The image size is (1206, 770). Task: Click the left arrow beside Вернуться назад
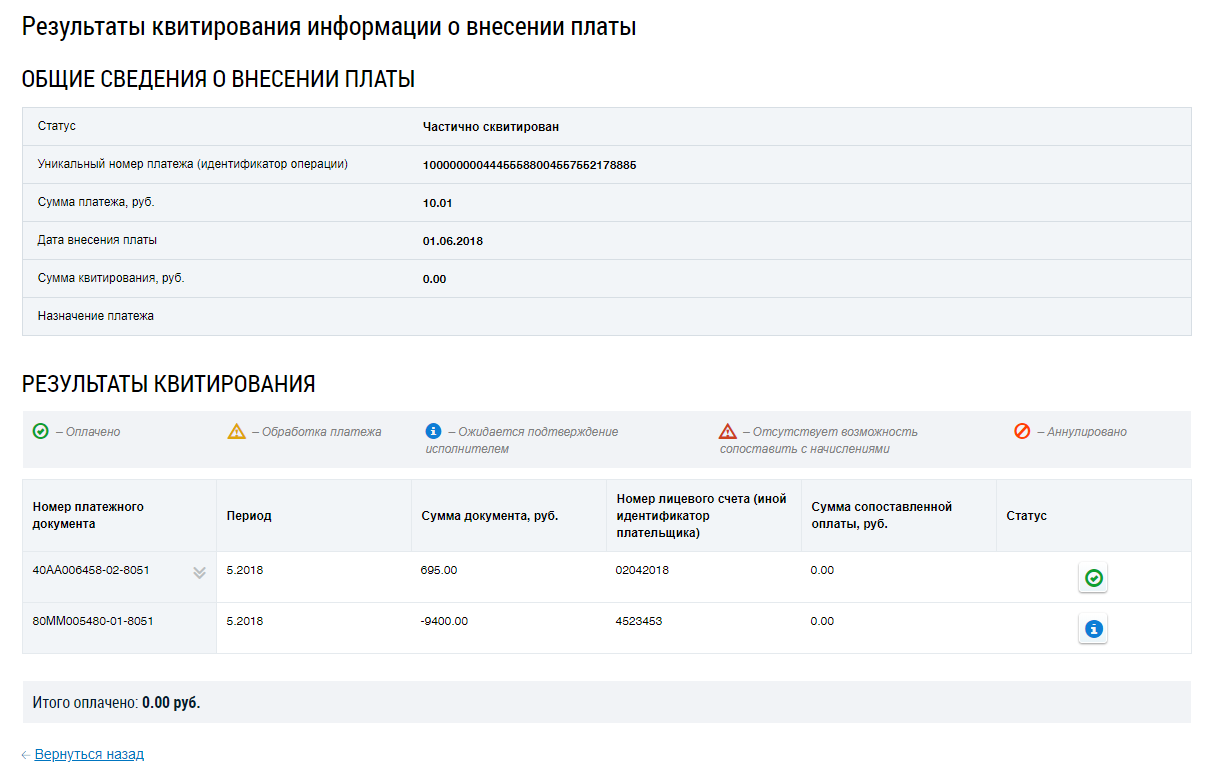pos(26,755)
